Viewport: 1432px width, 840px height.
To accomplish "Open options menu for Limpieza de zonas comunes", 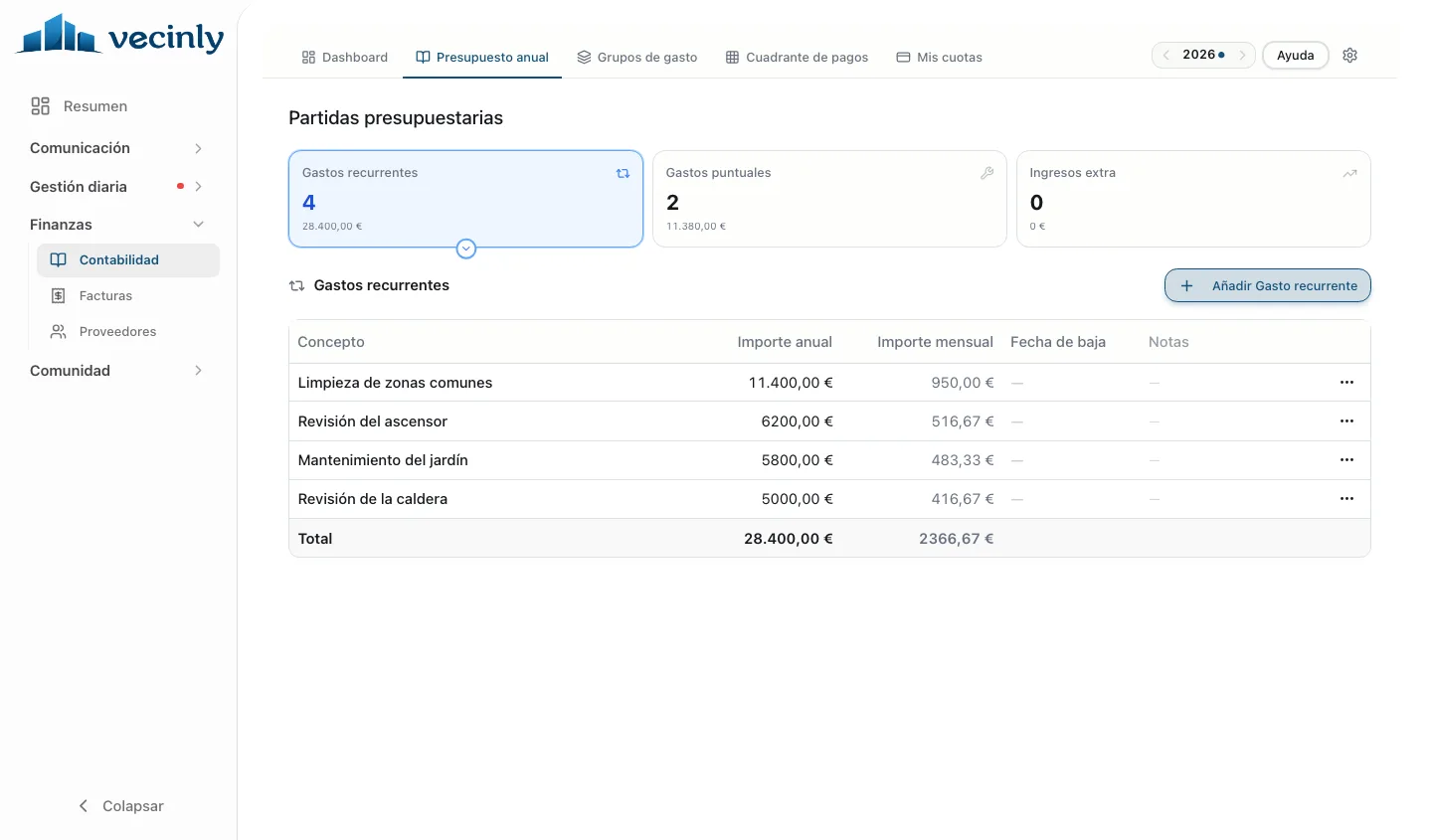I will pyautogui.click(x=1346, y=383).
